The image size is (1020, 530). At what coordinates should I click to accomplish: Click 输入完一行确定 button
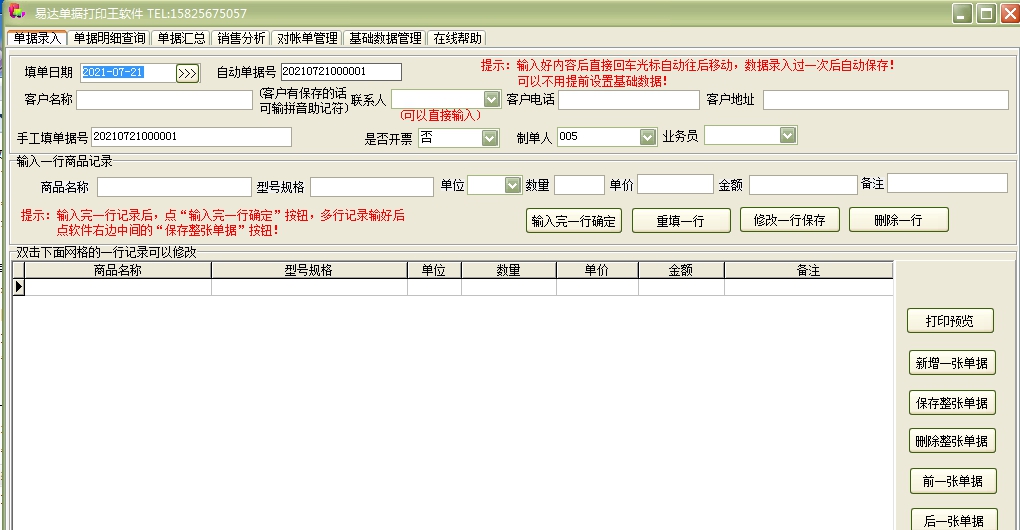(x=574, y=221)
